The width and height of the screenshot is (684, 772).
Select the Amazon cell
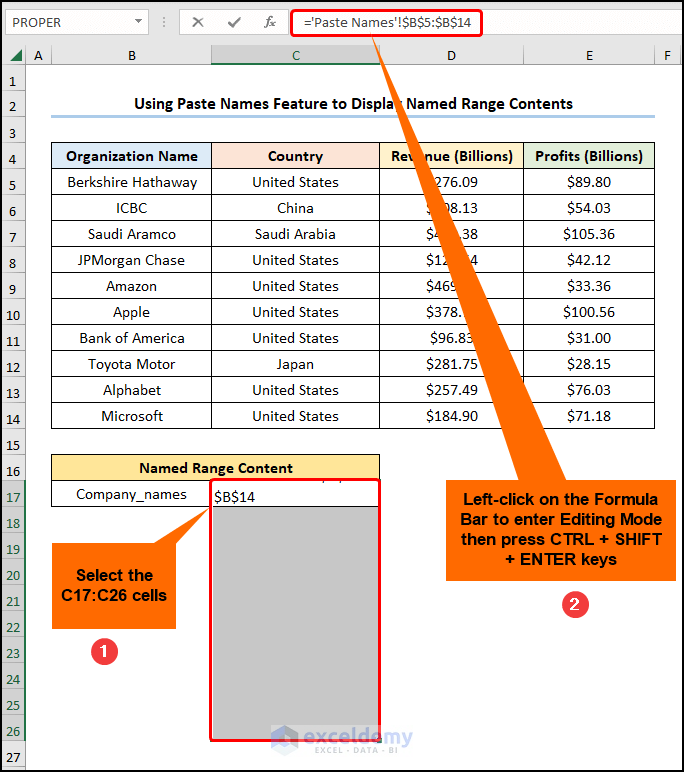(131, 286)
